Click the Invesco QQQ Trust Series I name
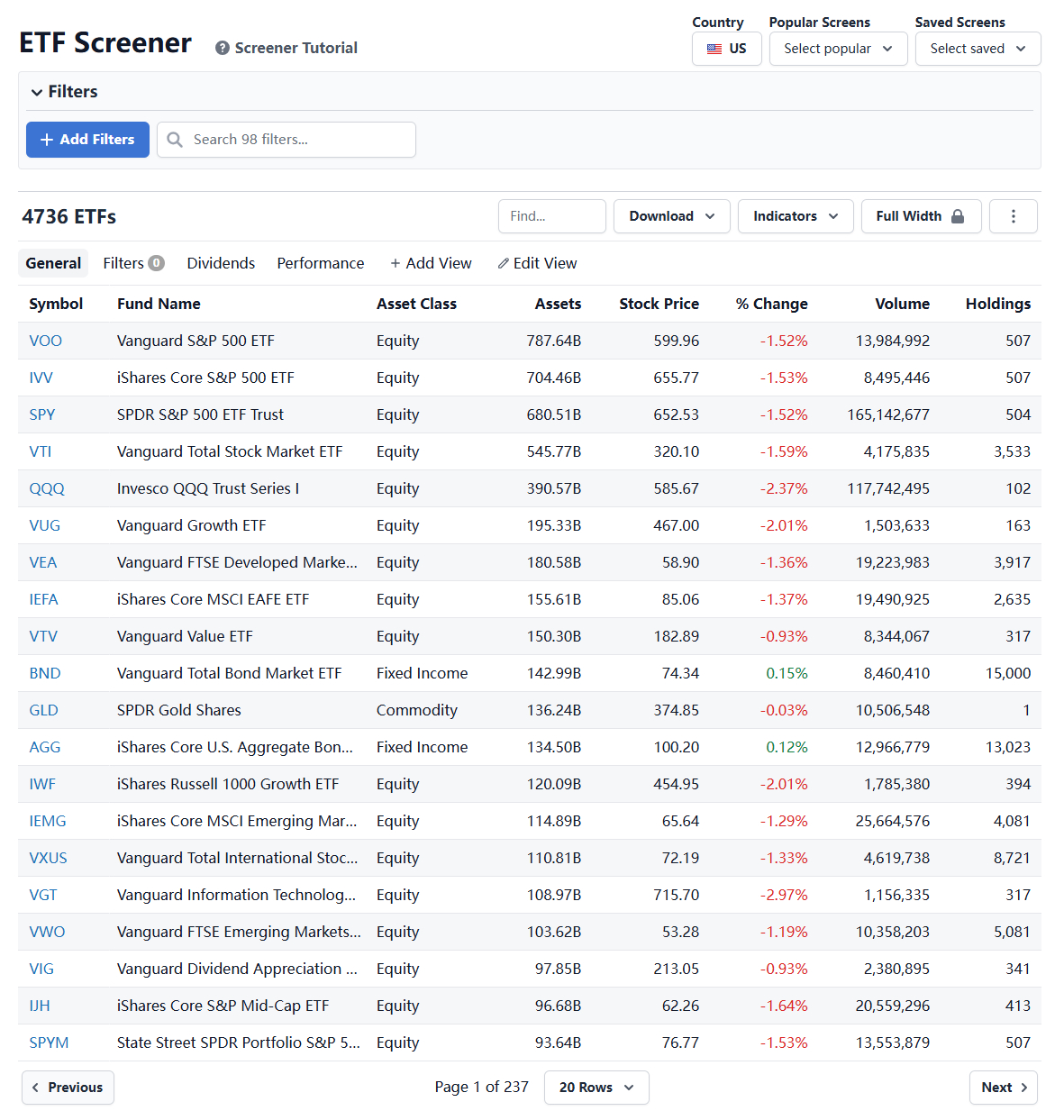 tap(208, 488)
